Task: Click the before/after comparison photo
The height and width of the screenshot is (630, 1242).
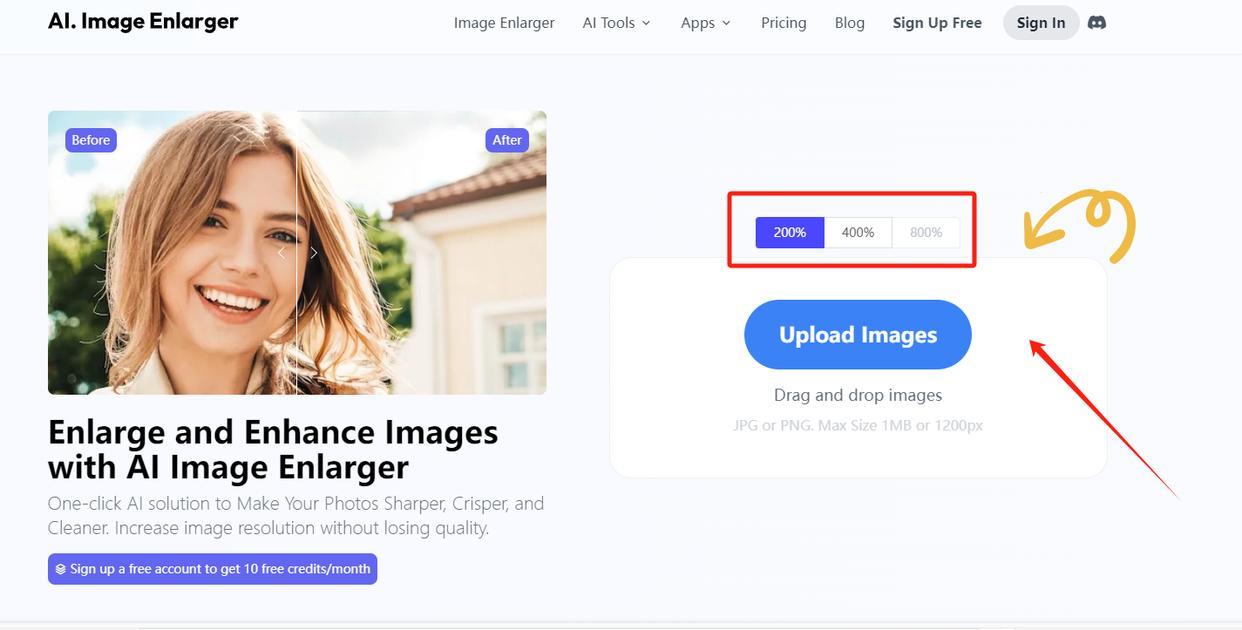Action: pyautogui.click(x=297, y=252)
